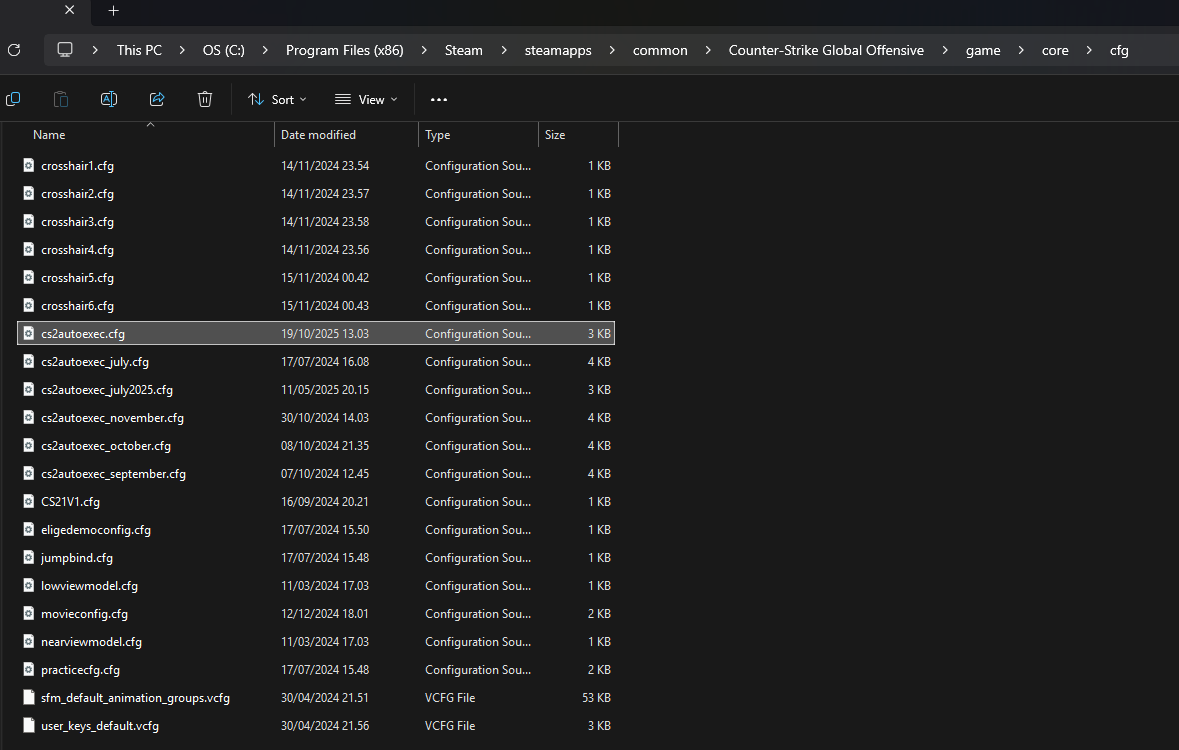Open the See more (three dots) menu

click(439, 99)
